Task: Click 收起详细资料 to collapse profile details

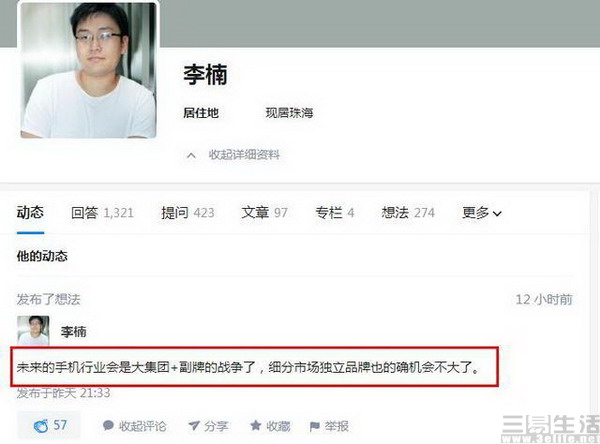Action: [244, 155]
